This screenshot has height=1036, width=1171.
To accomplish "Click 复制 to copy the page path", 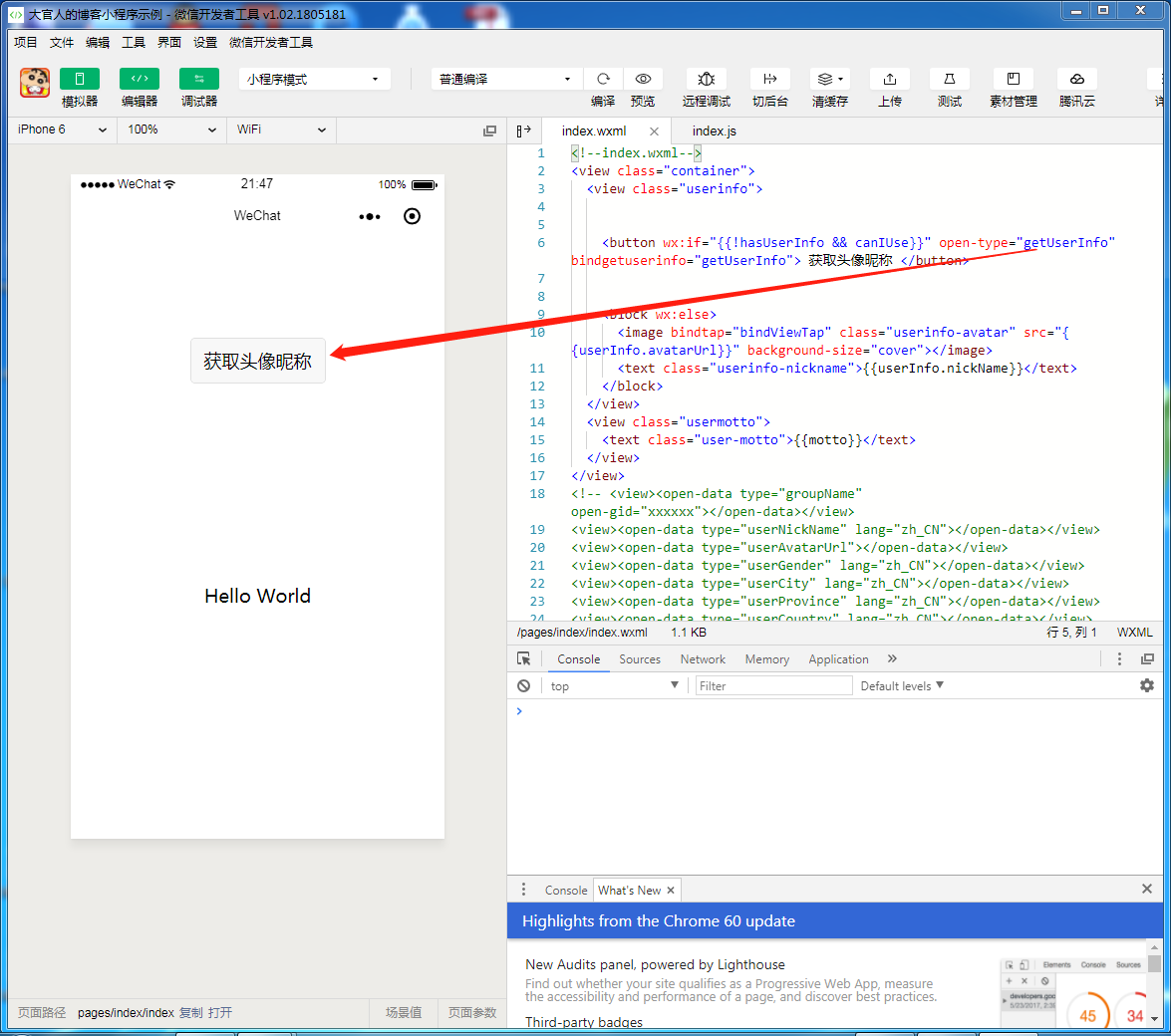I will (x=191, y=1013).
